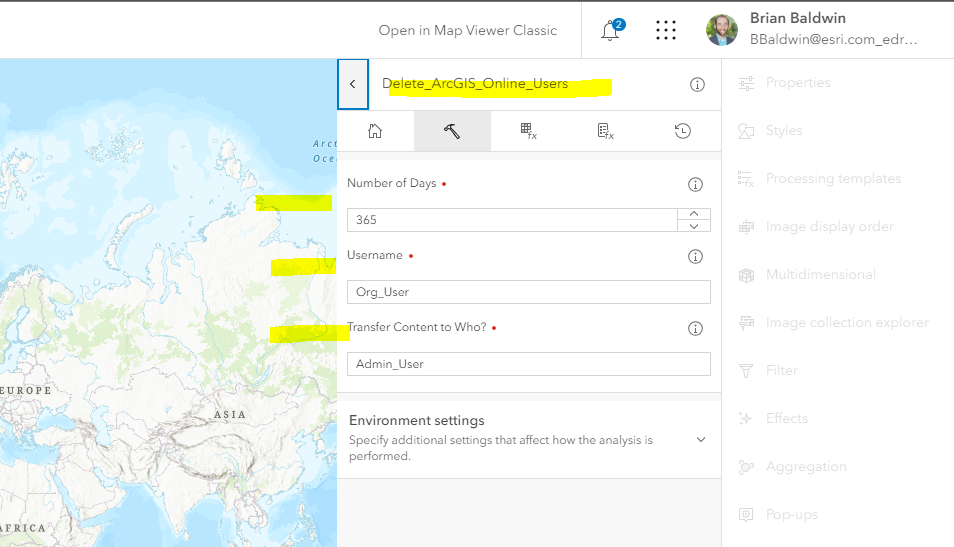Click the Processing templates icon
This screenshot has height=547, width=954.
746,179
